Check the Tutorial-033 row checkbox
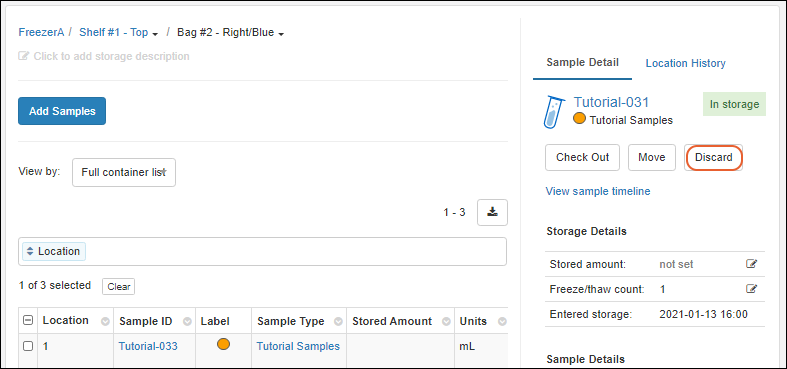The width and height of the screenshot is (787, 369). point(29,346)
